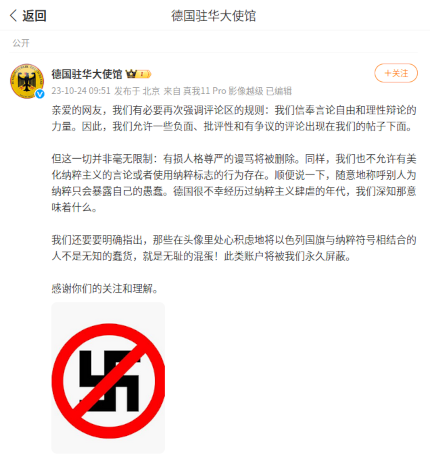This screenshot has width=430, height=457.
Task: Open the 真我11 Pro 影像越级 source link
Action: click(x=223, y=91)
